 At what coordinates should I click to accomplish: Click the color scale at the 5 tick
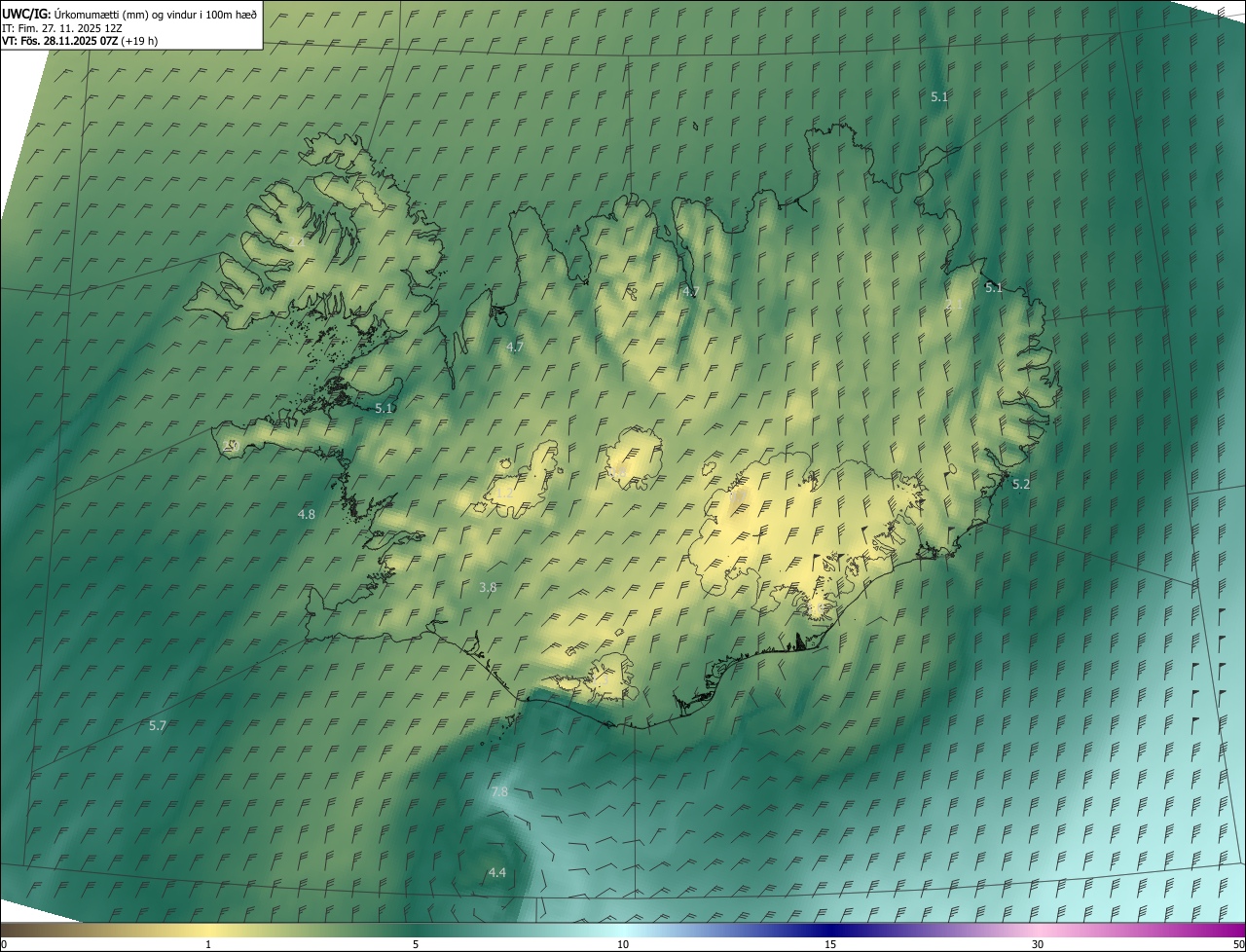[x=416, y=944]
